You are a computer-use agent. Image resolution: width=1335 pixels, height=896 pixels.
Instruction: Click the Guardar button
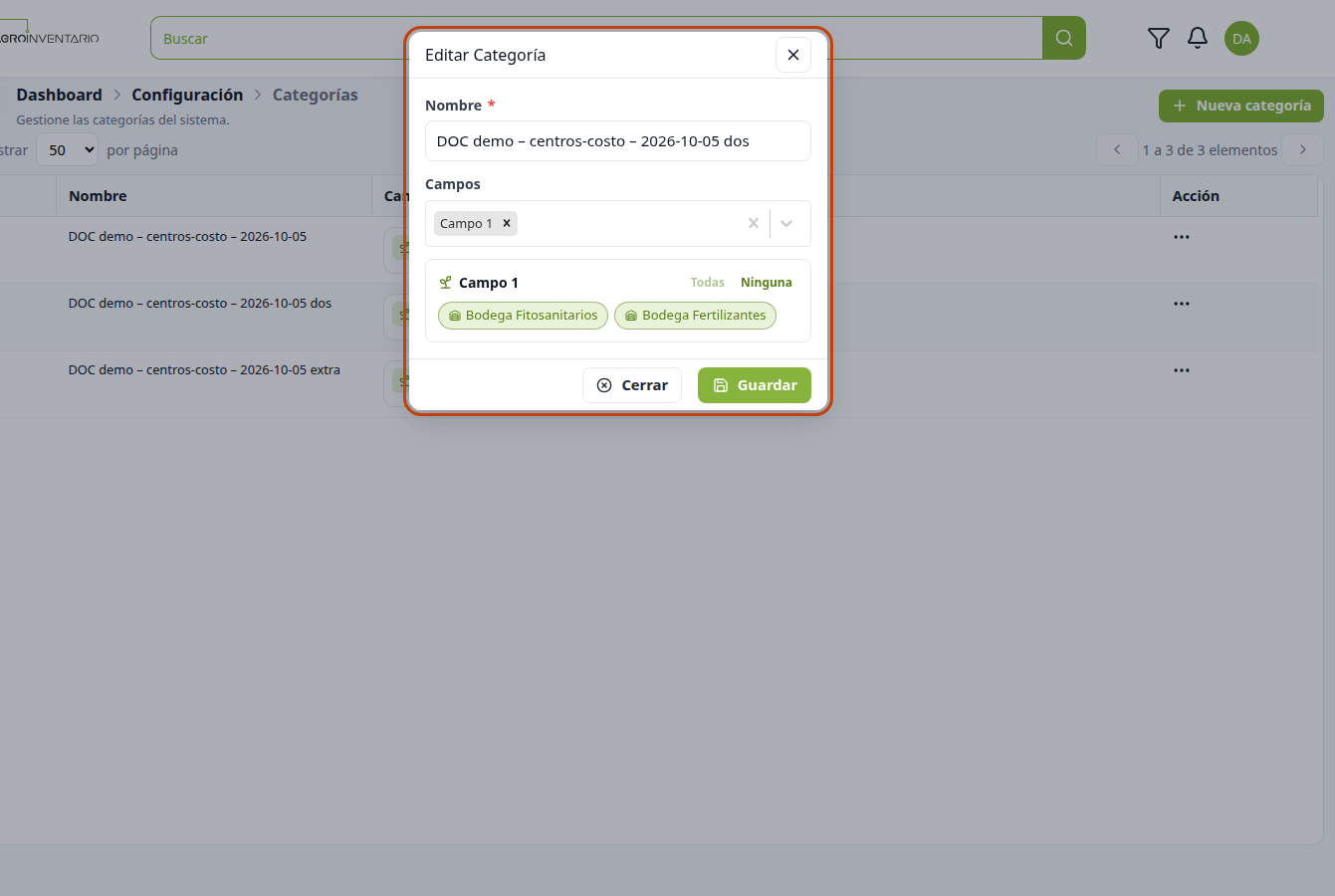755,385
